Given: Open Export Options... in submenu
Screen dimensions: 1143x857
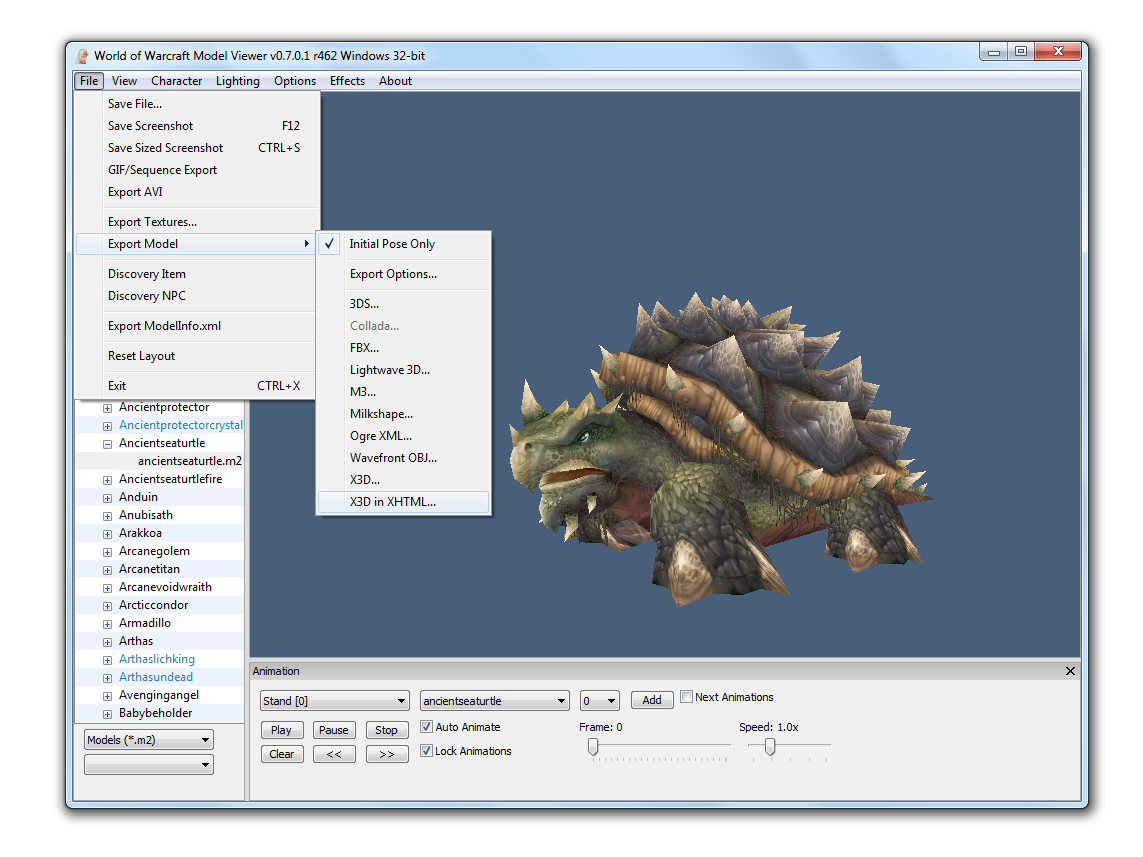Looking at the screenshot, I should pos(404,274).
